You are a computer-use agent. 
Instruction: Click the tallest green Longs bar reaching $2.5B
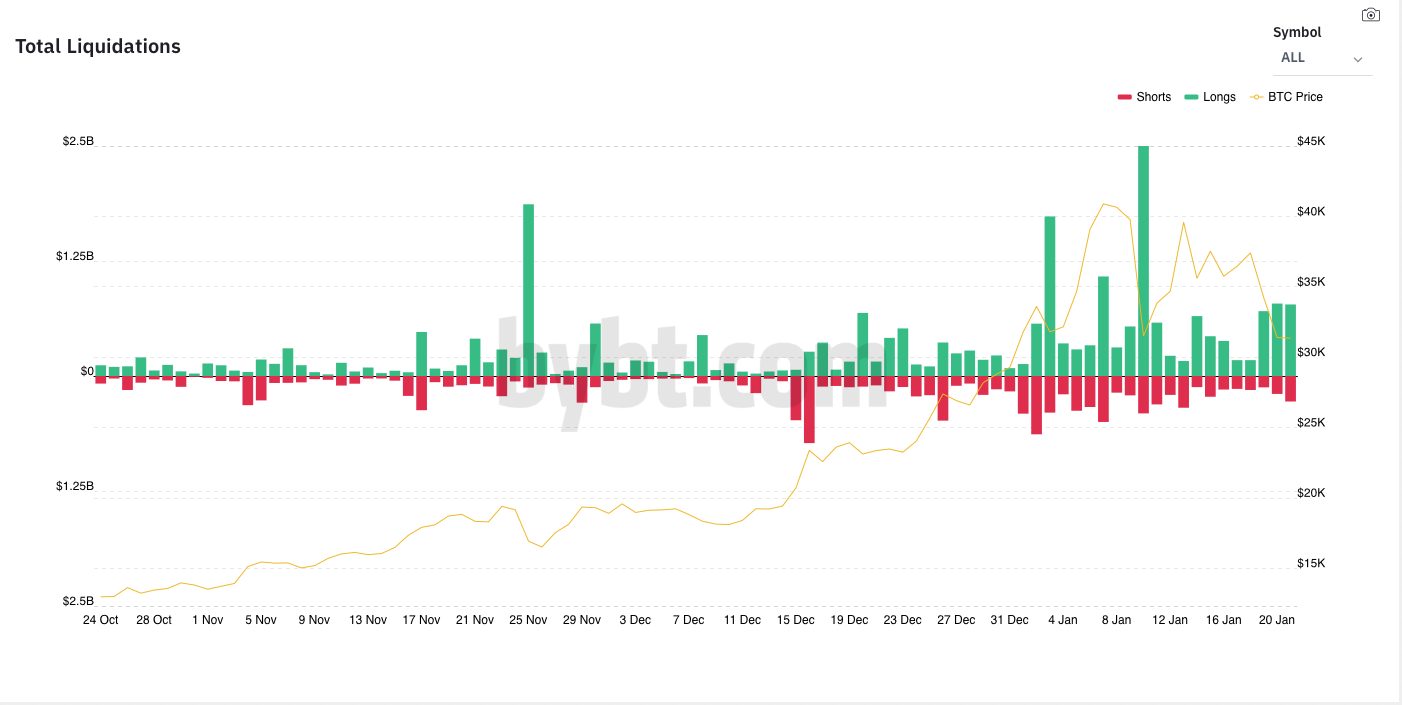1143,260
